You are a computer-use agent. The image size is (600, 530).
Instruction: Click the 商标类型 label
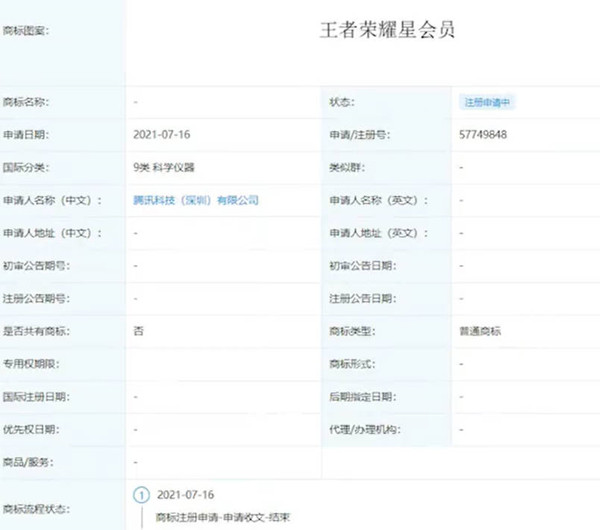352,331
